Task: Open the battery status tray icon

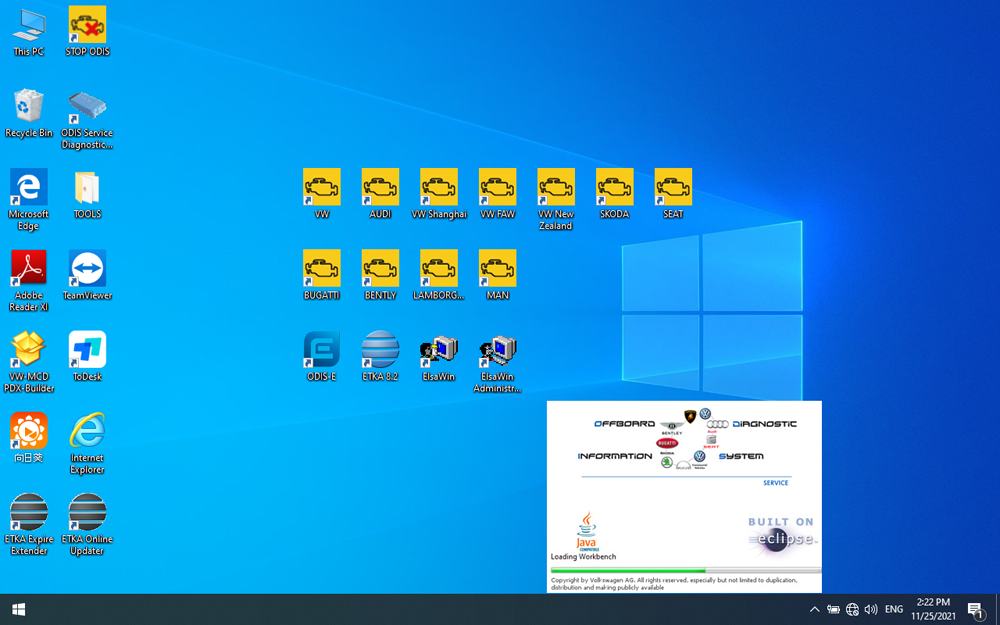Action: pos(833,610)
